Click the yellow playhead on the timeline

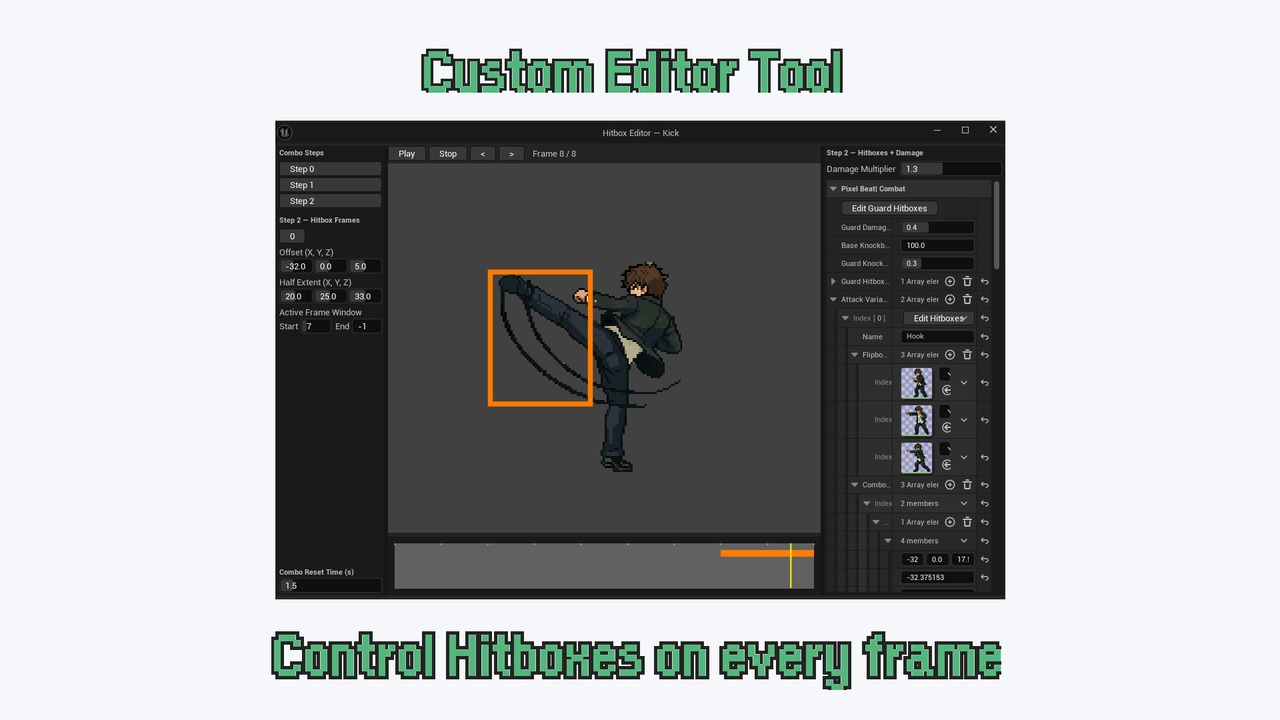point(790,567)
